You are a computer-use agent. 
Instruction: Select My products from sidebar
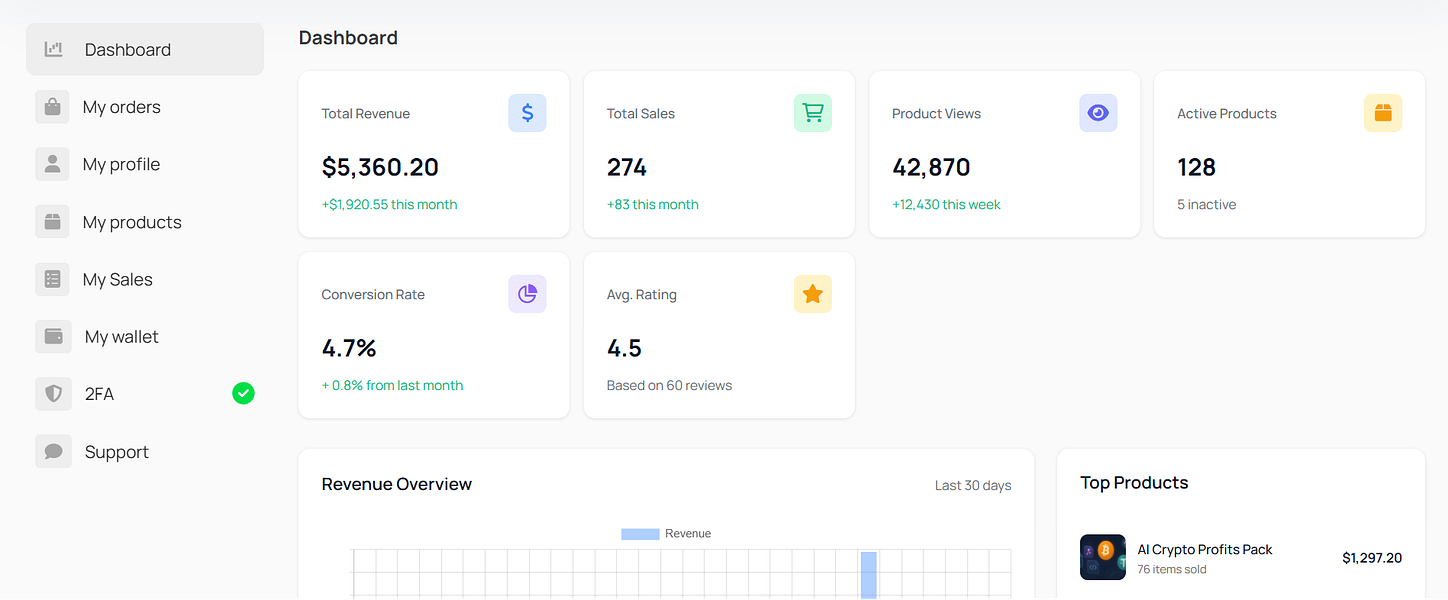(145, 222)
